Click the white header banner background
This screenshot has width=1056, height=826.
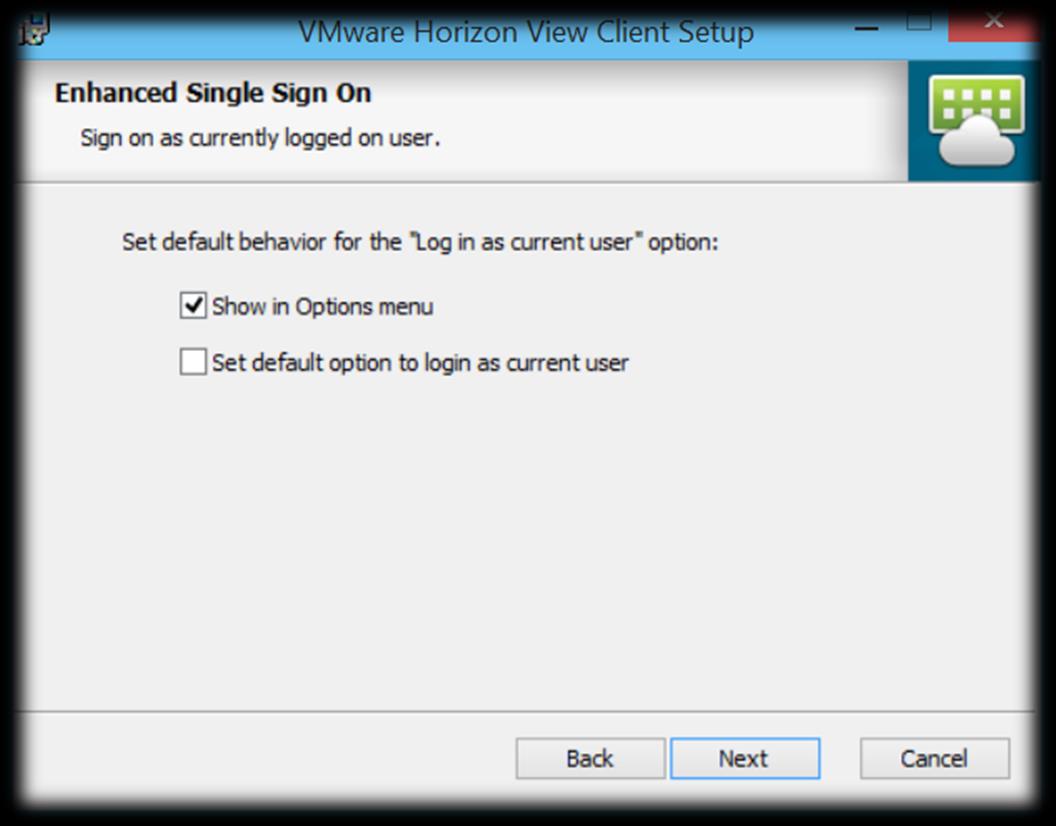point(640,121)
